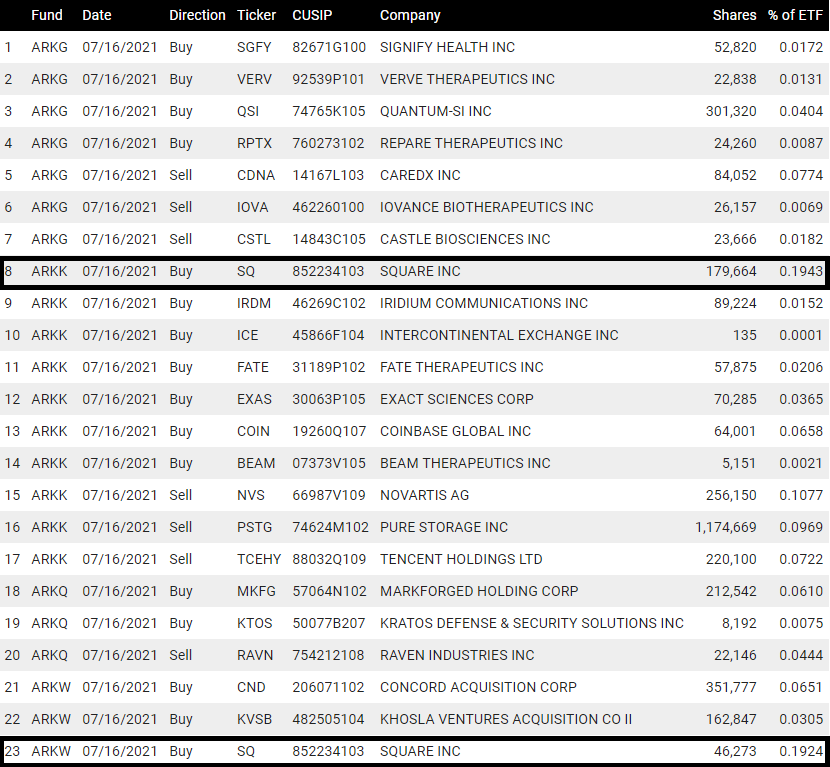Select CUSIP value "482505104"
This screenshot has height=767, width=830.
tap(328, 719)
